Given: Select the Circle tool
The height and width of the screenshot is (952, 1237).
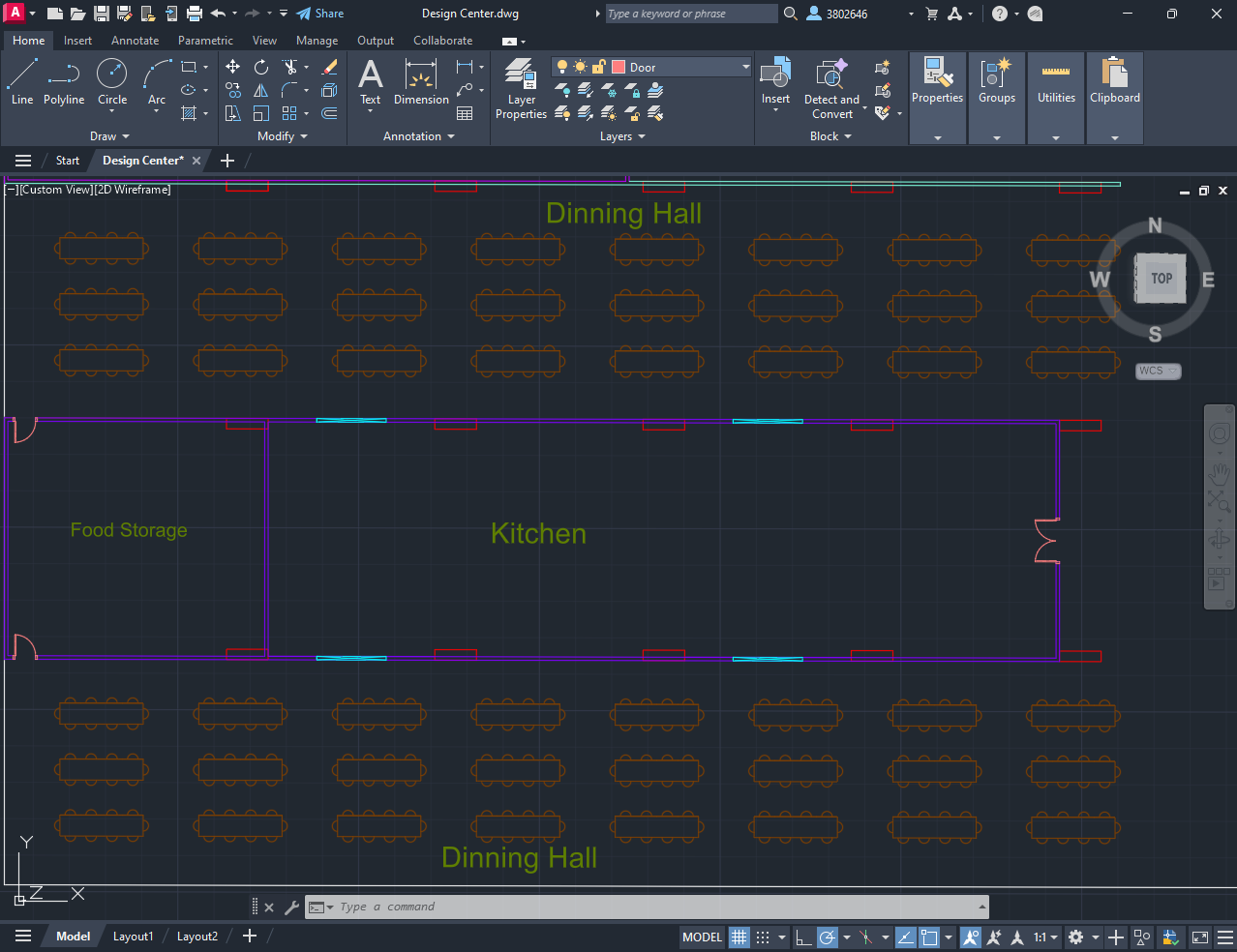Looking at the screenshot, I should pyautogui.click(x=112, y=81).
